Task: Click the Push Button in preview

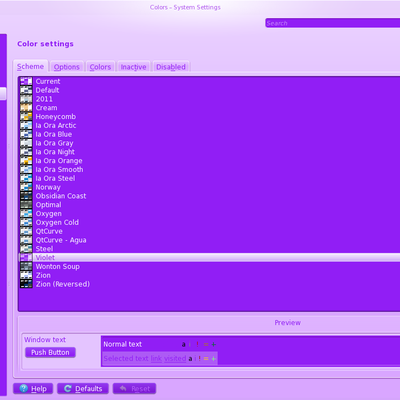Action: (50, 352)
